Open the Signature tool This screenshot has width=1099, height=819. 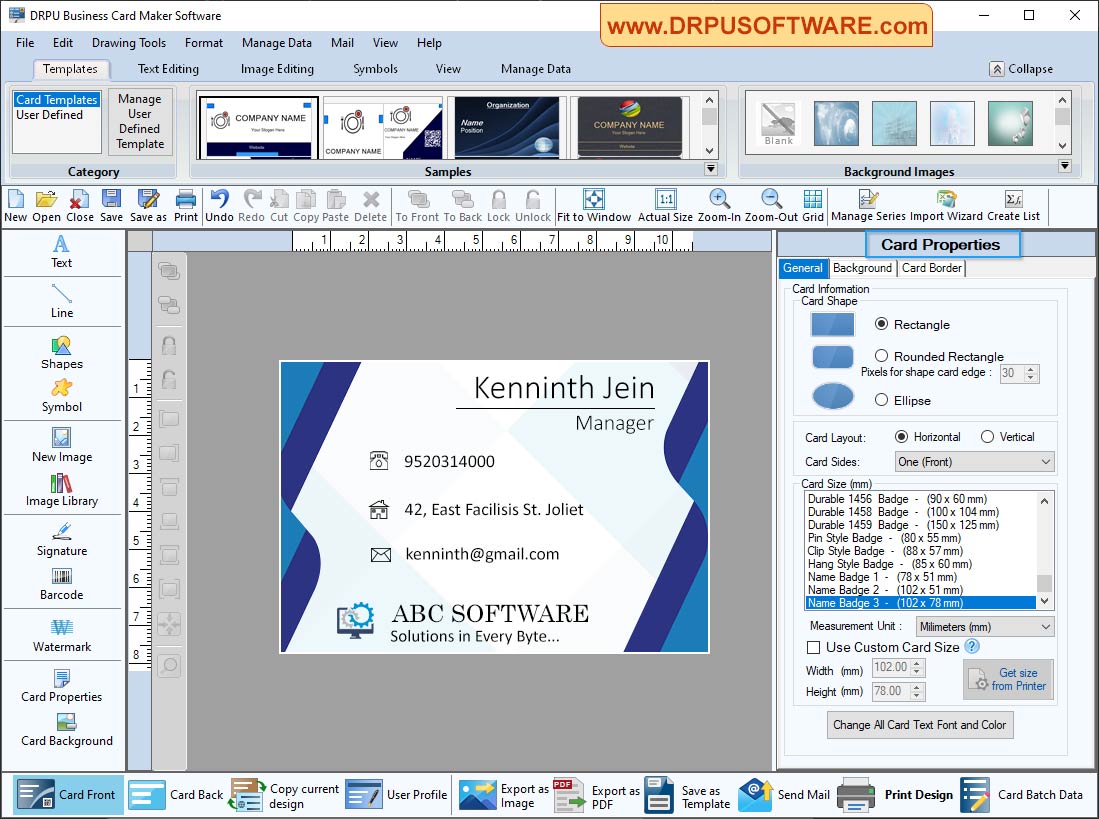[x=61, y=540]
